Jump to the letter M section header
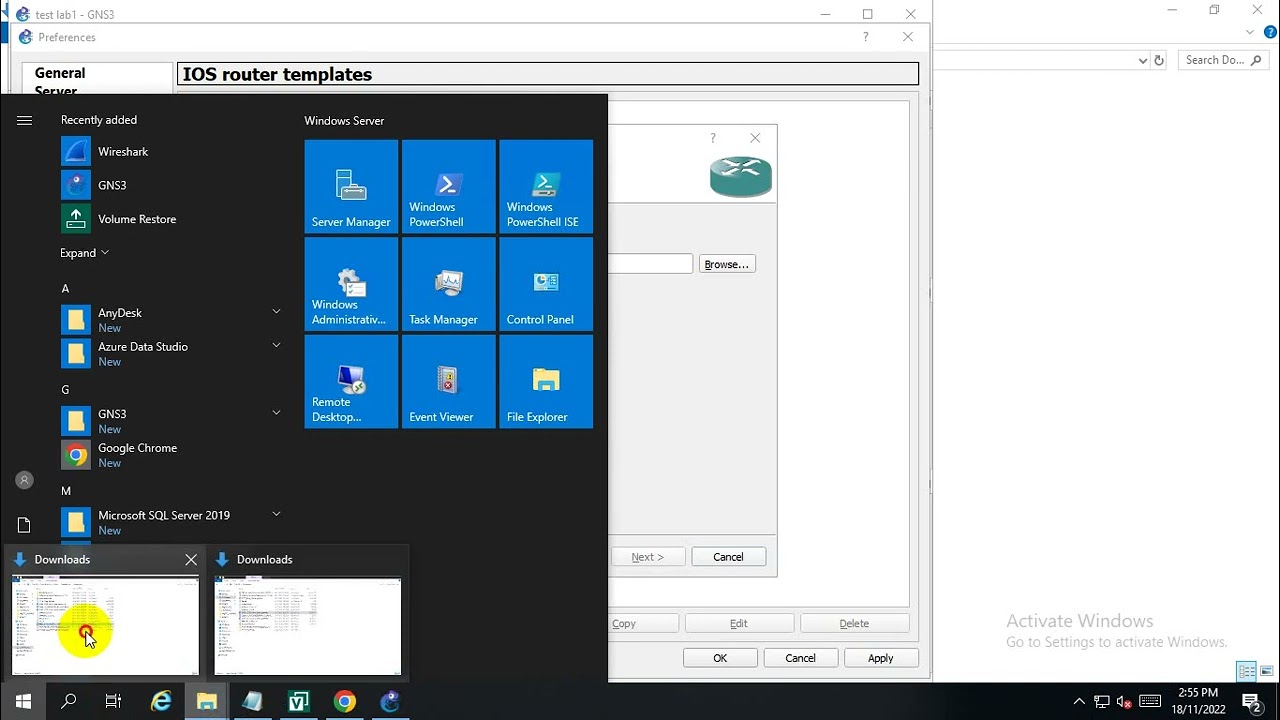 pos(66,491)
